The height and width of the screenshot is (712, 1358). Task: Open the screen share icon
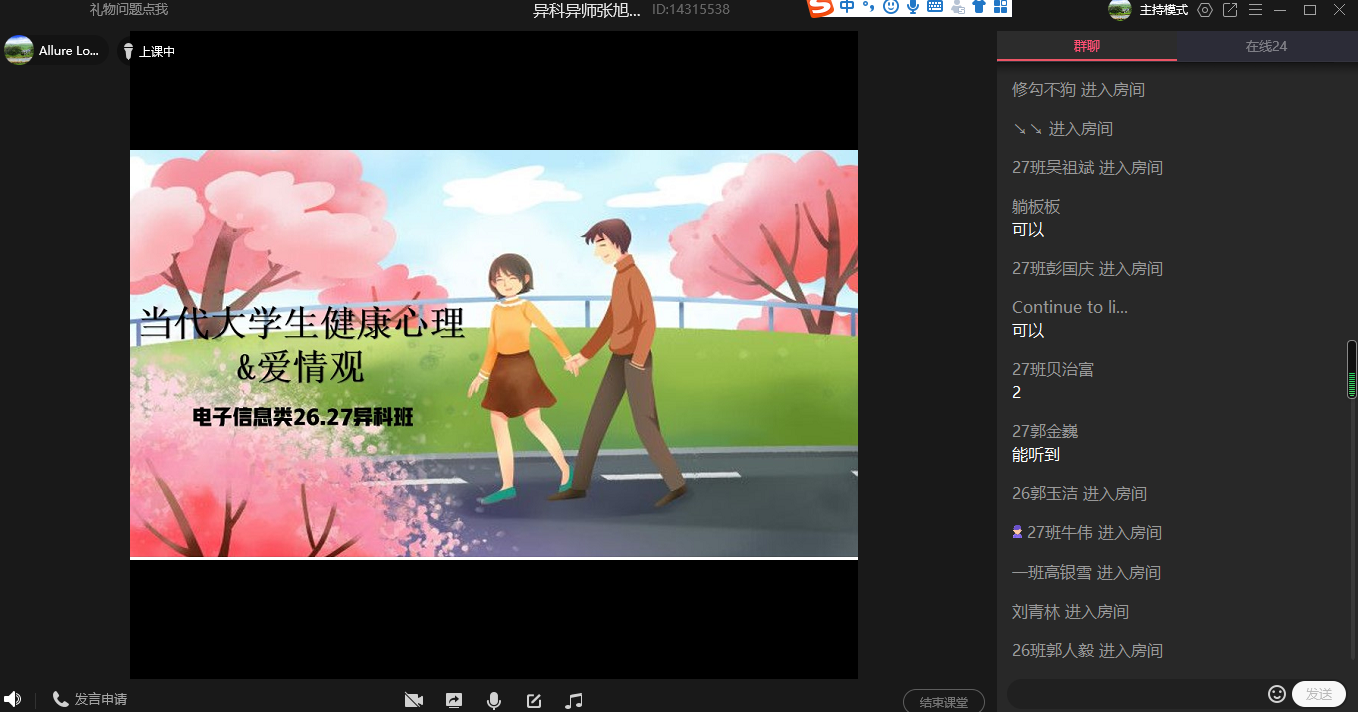(x=454, y=700)
